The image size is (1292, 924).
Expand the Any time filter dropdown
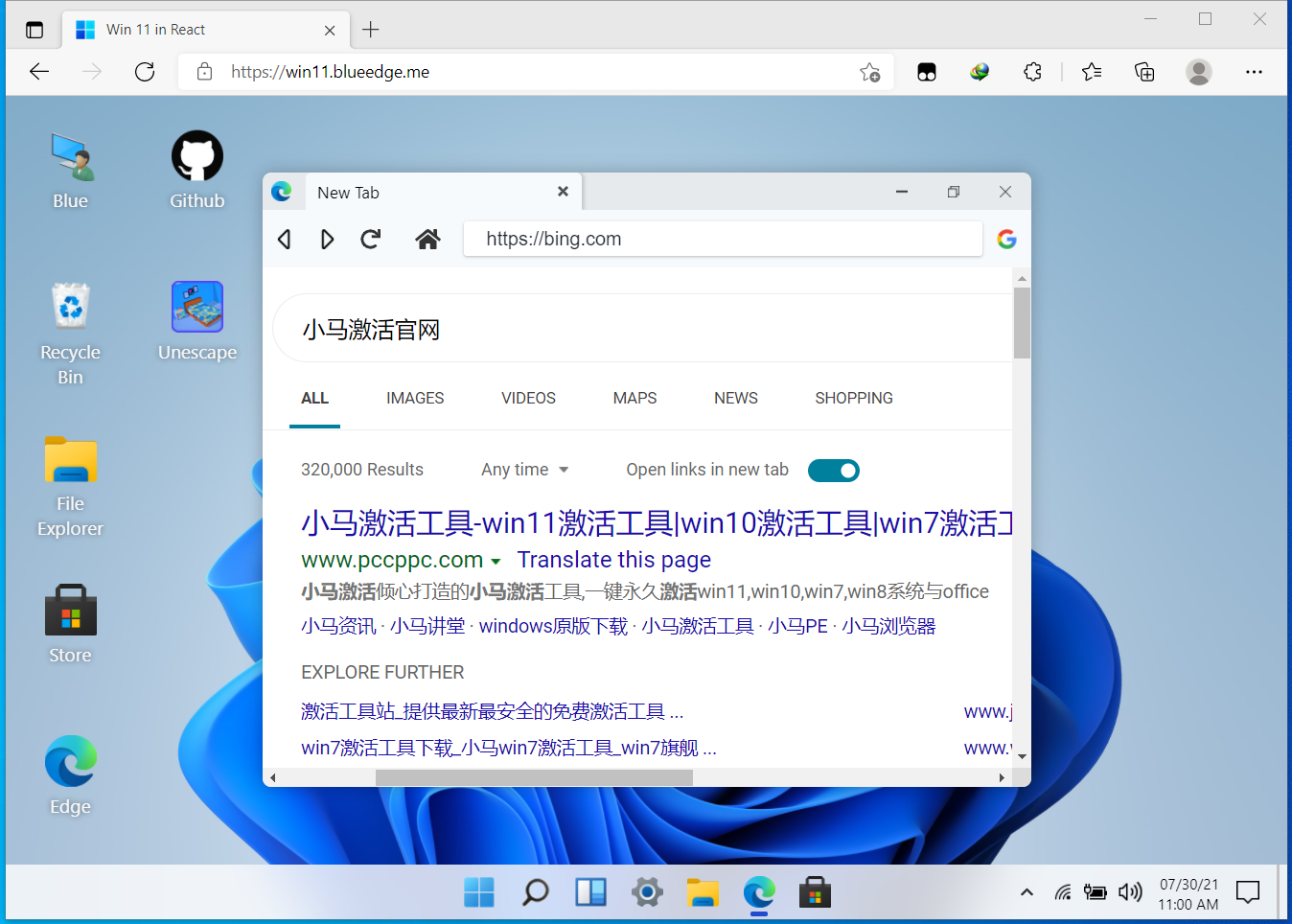tap(525, 470)
